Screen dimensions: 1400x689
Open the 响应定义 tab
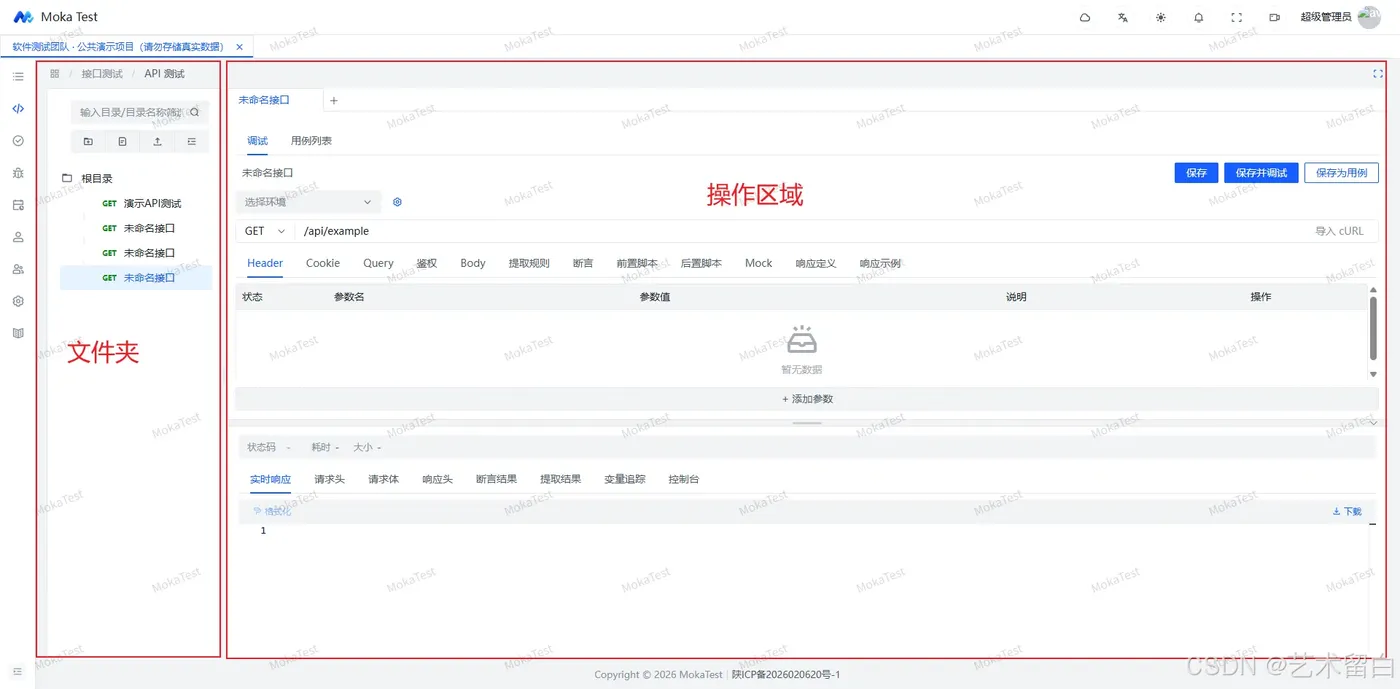pos(816,263)
